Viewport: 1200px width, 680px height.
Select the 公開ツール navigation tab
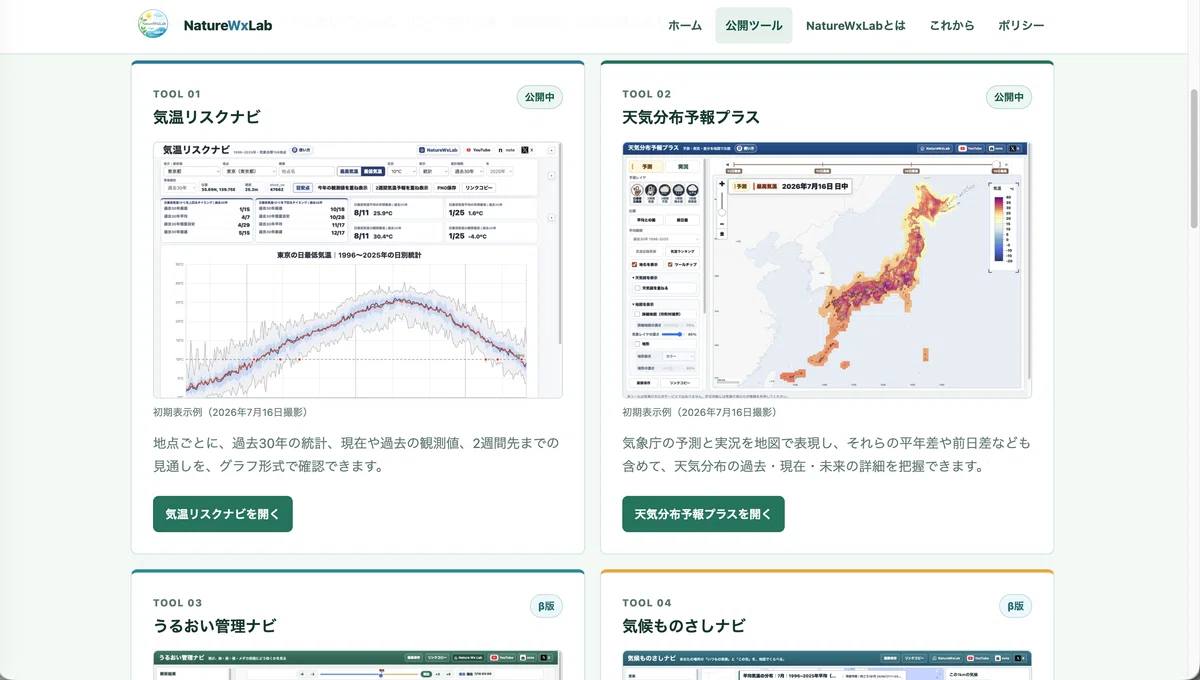[754, 26]
